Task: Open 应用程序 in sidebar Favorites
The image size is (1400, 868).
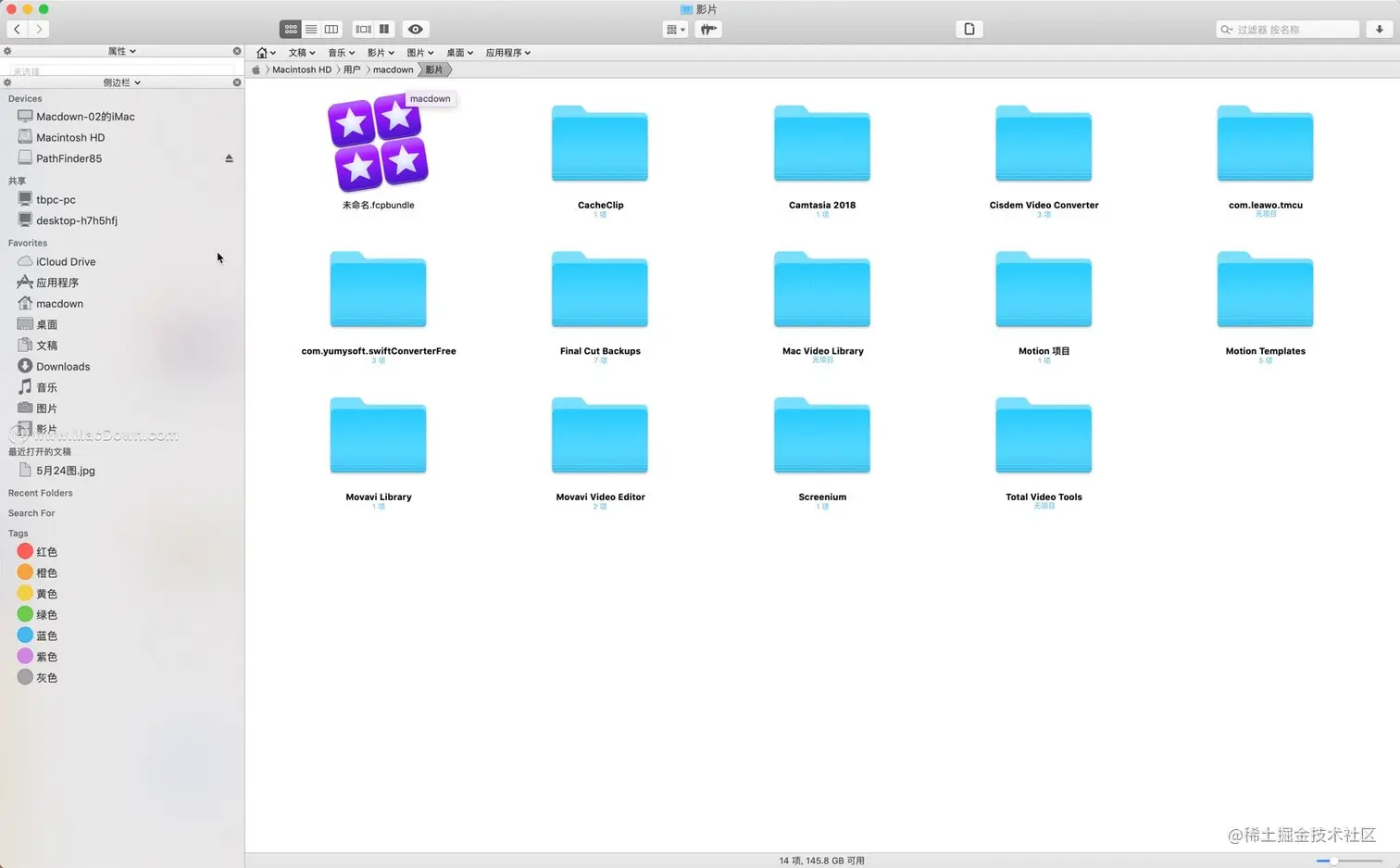Action: pos(57,283)
